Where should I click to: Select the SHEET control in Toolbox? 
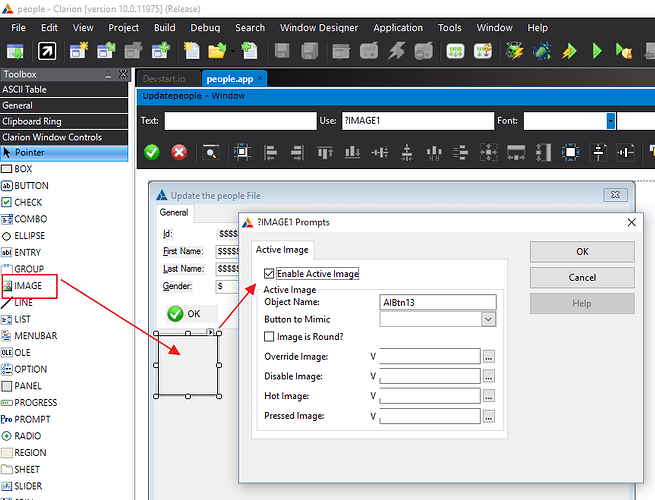[20, 470]
